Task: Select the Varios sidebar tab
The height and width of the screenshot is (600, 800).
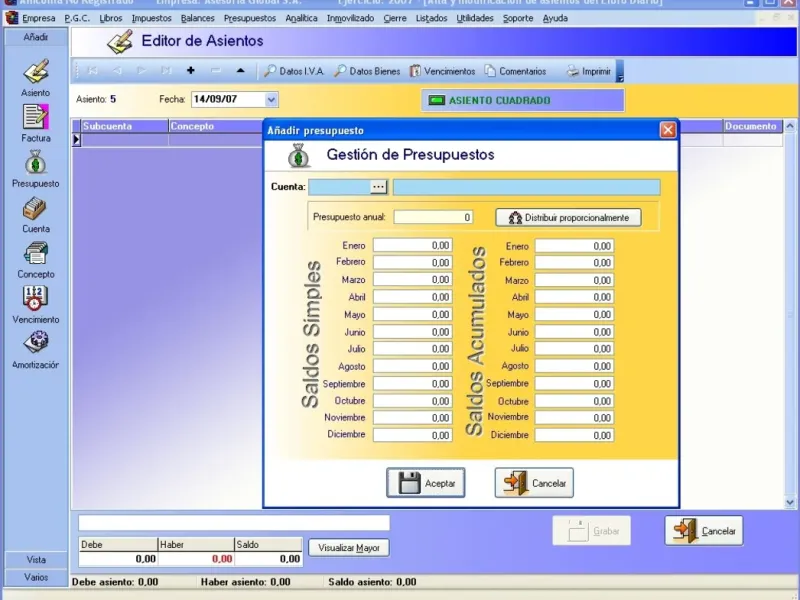Action: click(36, 577)
